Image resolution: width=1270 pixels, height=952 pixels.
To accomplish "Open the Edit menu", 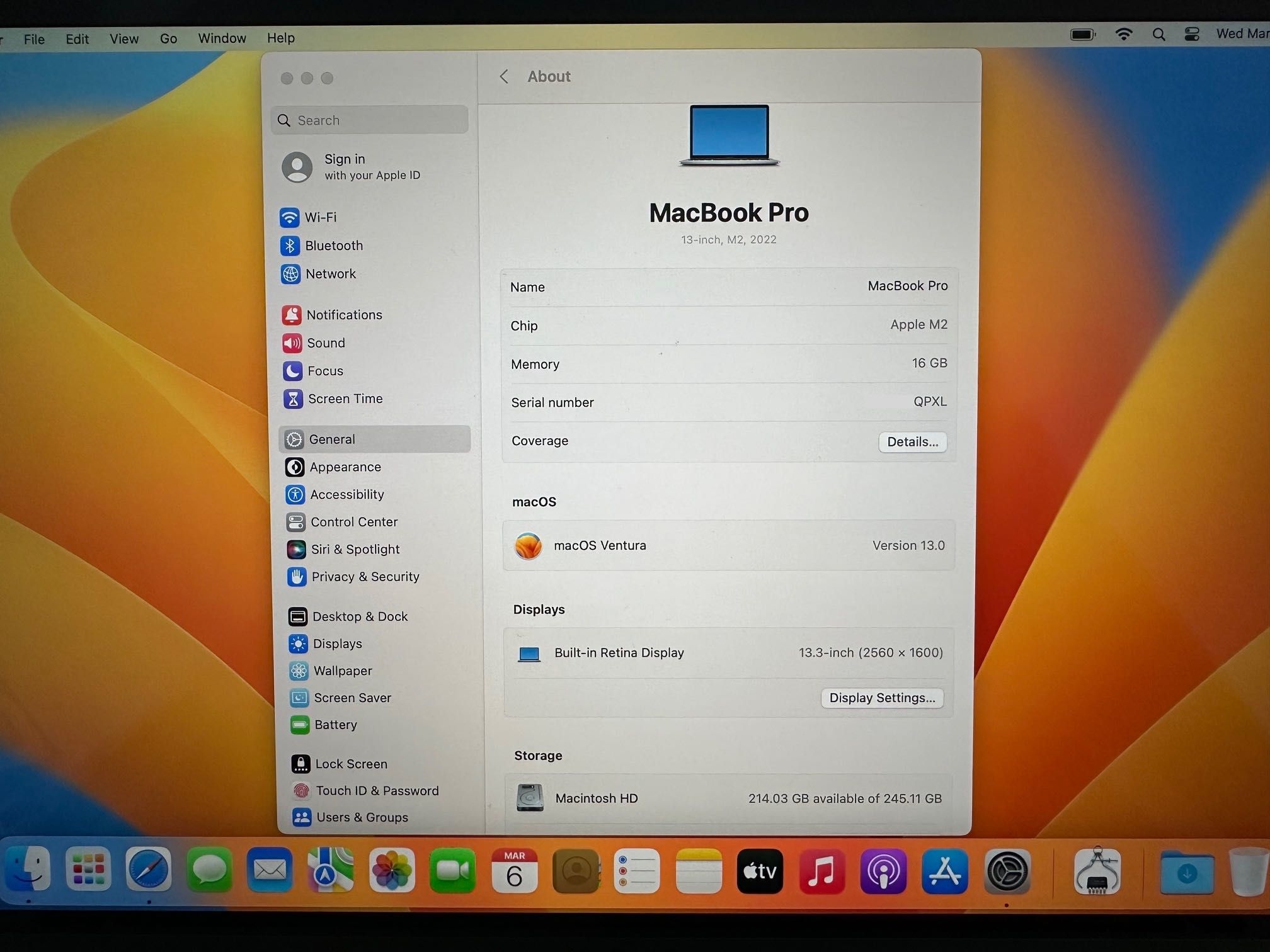I will click(x=77, y=39).
